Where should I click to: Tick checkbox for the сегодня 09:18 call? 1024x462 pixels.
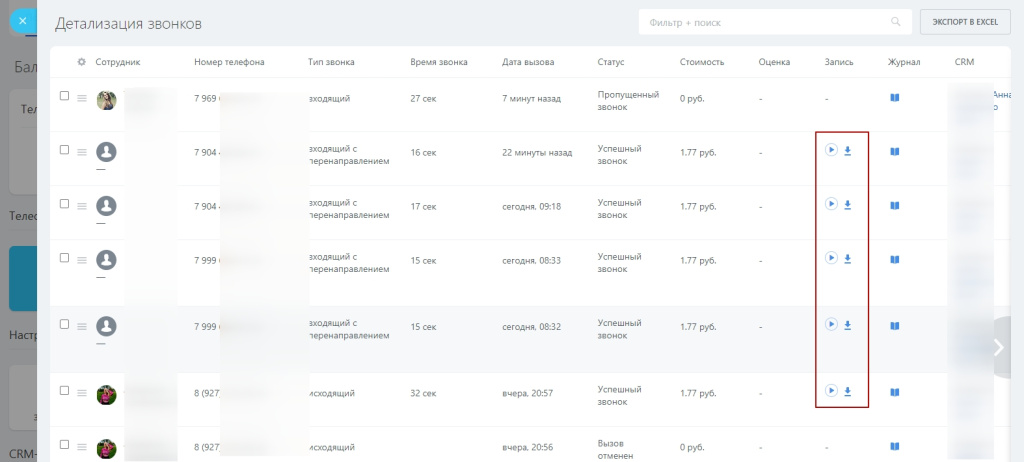(64, 204)
